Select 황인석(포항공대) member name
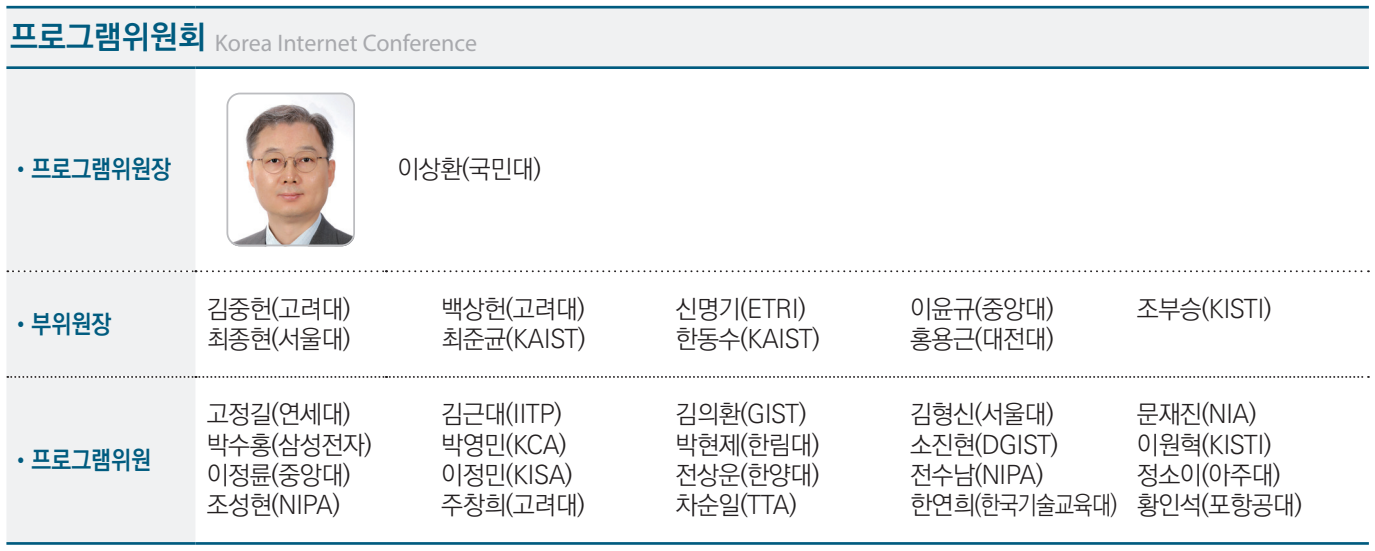Viewport: 1375px width, 551px height. click(1220, 505)
